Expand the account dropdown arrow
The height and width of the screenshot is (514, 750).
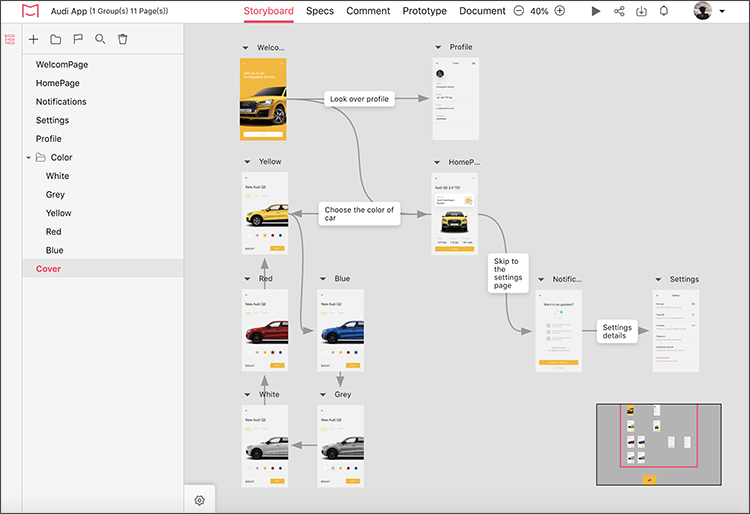[722, 11]
